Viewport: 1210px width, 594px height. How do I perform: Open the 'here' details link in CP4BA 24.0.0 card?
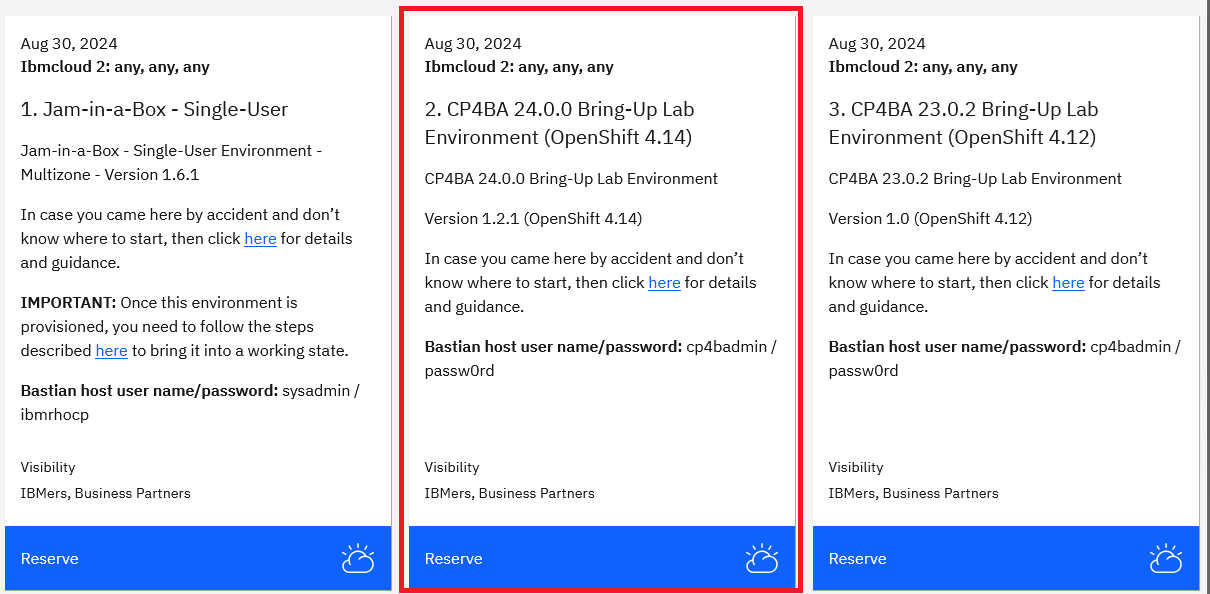[x=664, y=283]
